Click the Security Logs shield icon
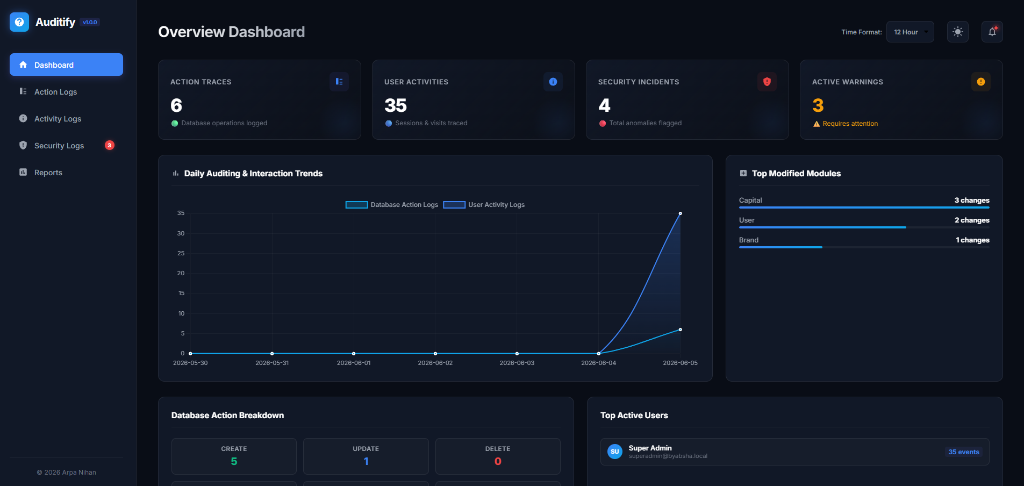Viewport: 1024px width, 486px height. point(24,145)
